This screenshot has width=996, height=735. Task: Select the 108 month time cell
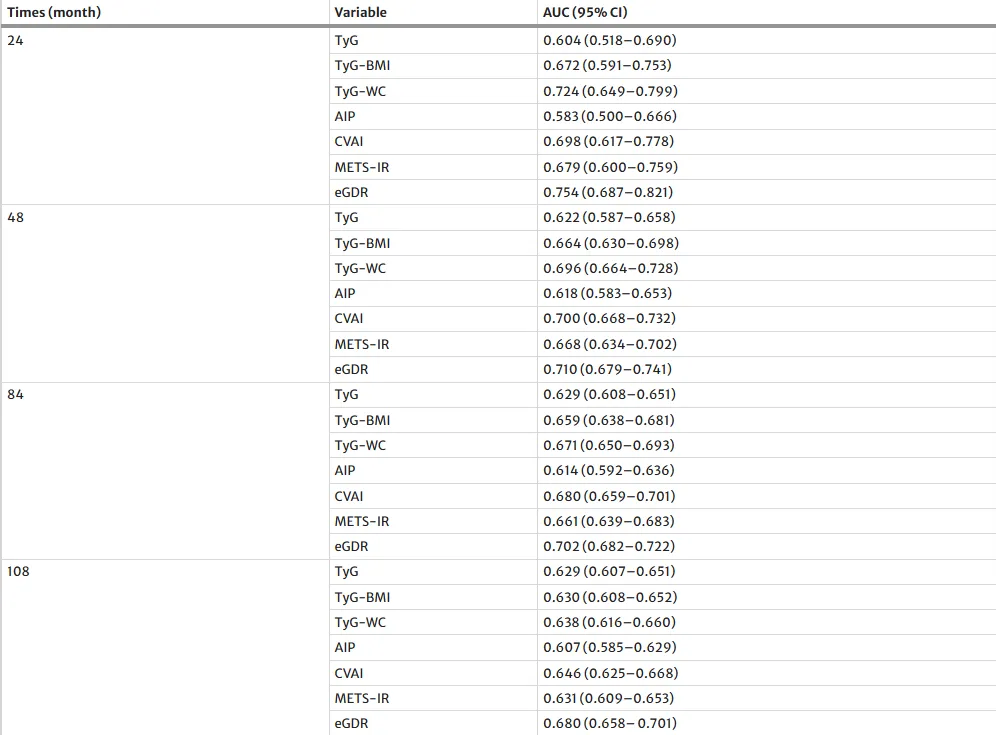tap(18, 571)
